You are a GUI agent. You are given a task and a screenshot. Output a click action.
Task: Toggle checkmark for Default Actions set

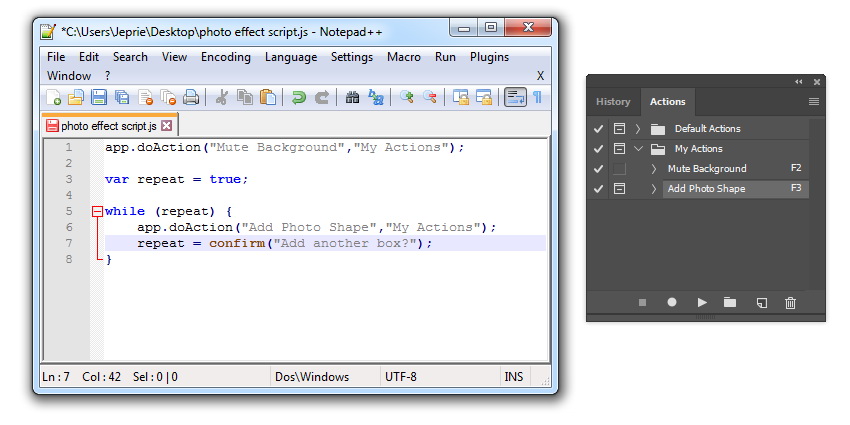click(598, 129)
